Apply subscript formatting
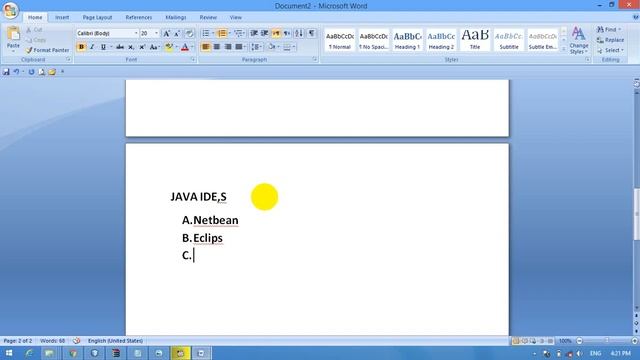The image size is (640, 360). point(131,47)
